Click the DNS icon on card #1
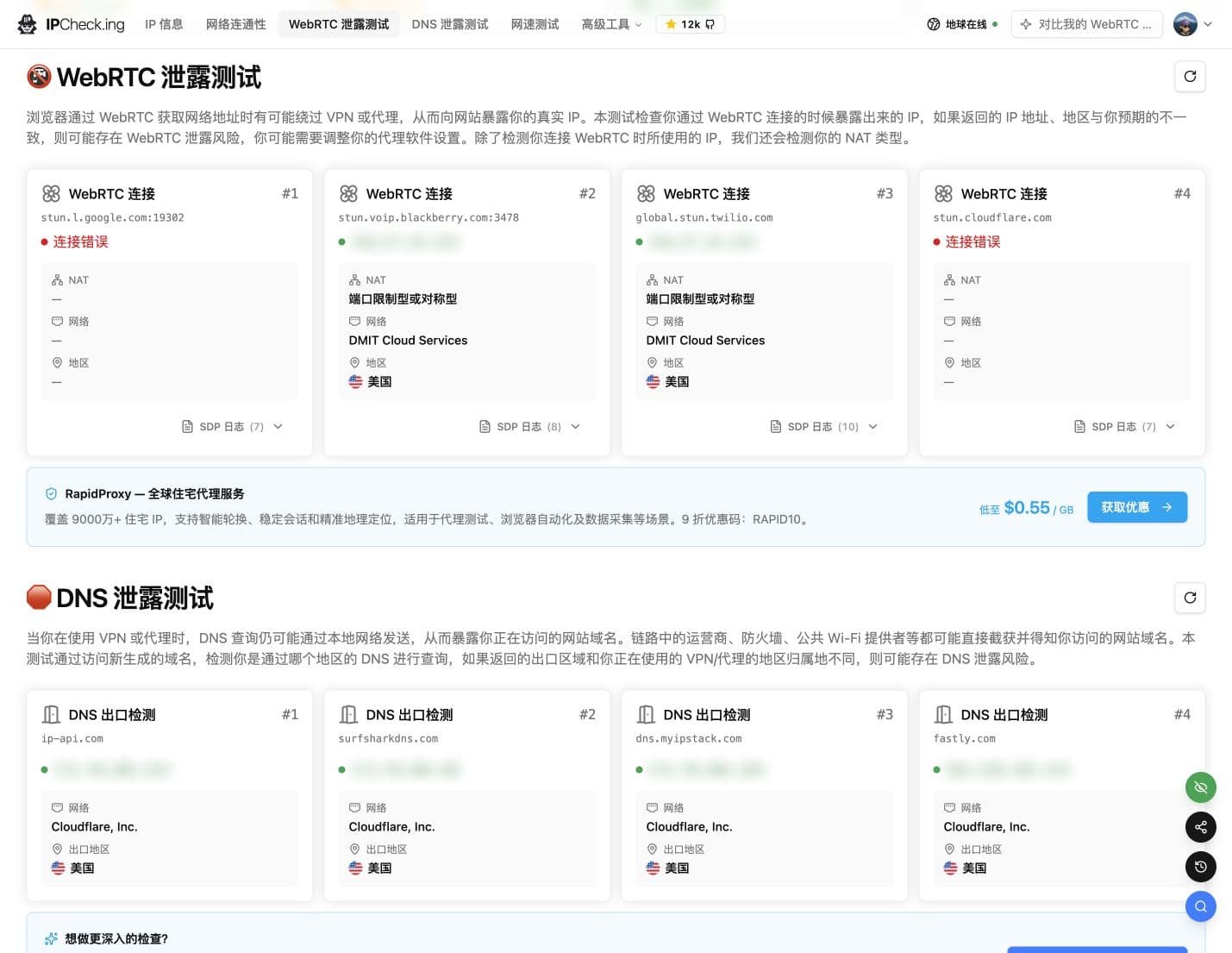This screenshot has height=953, width=1232. [x=51, y=714]
